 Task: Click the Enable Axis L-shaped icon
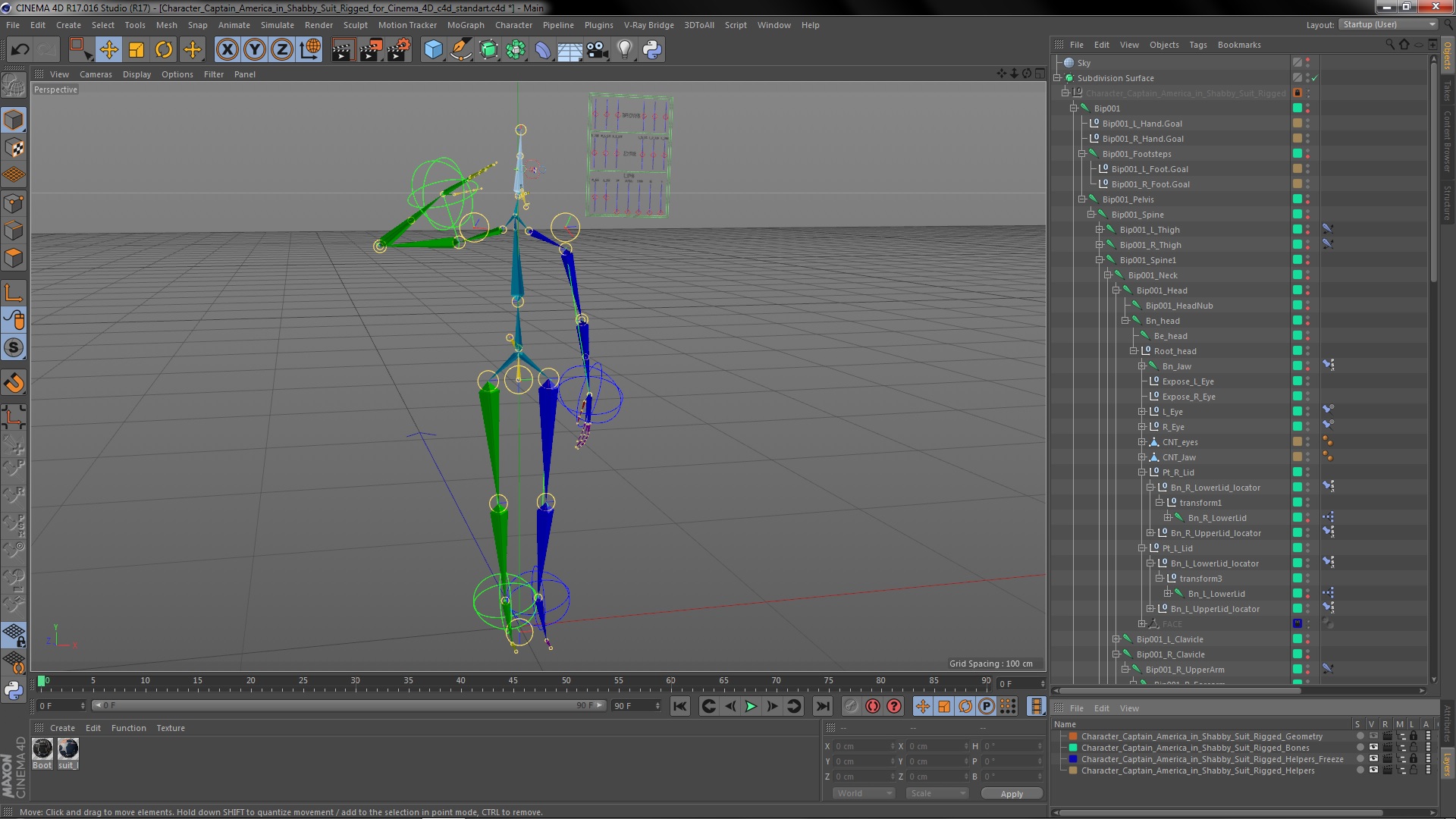point(14,293)
